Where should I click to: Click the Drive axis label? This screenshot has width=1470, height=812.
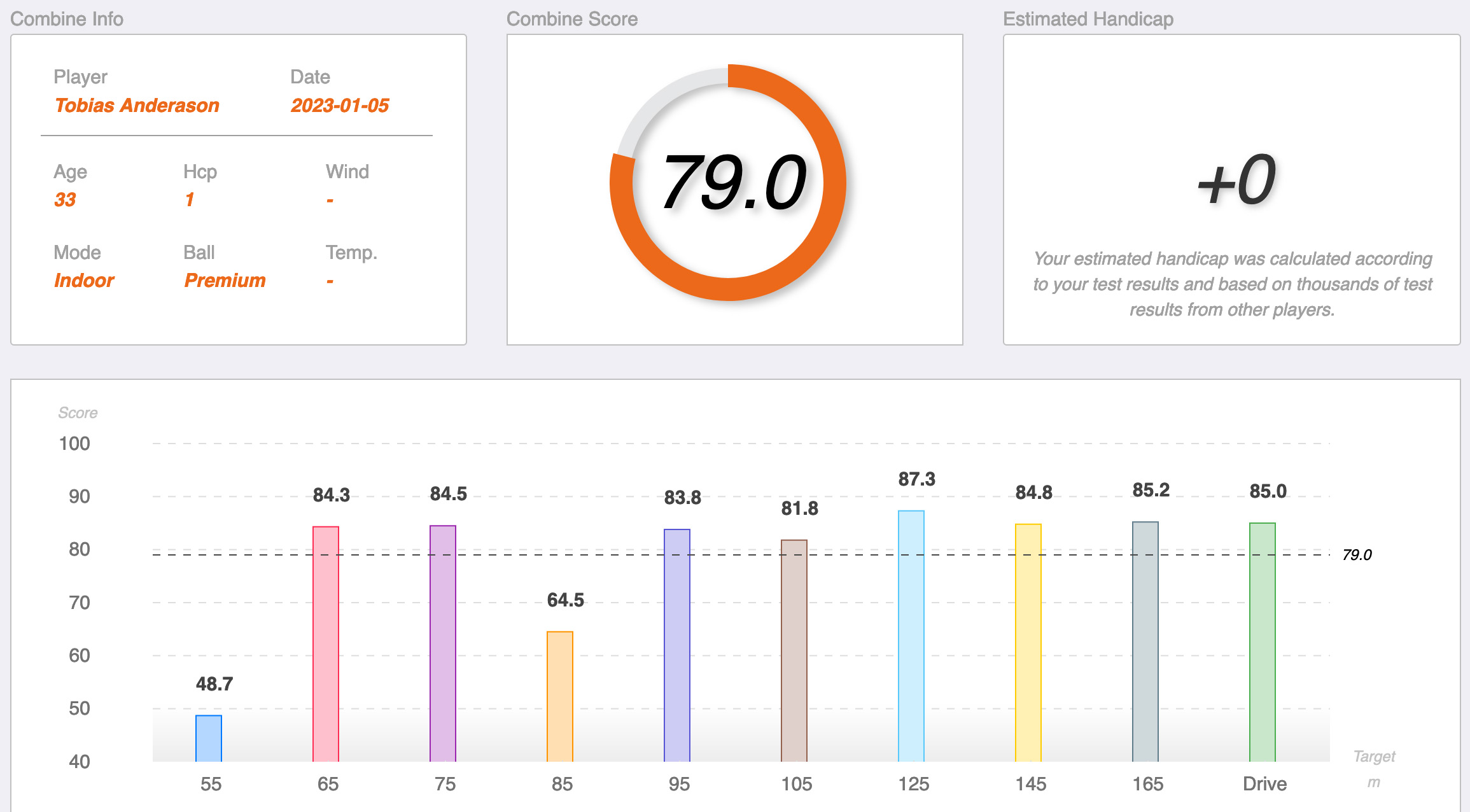point(1264,784)
